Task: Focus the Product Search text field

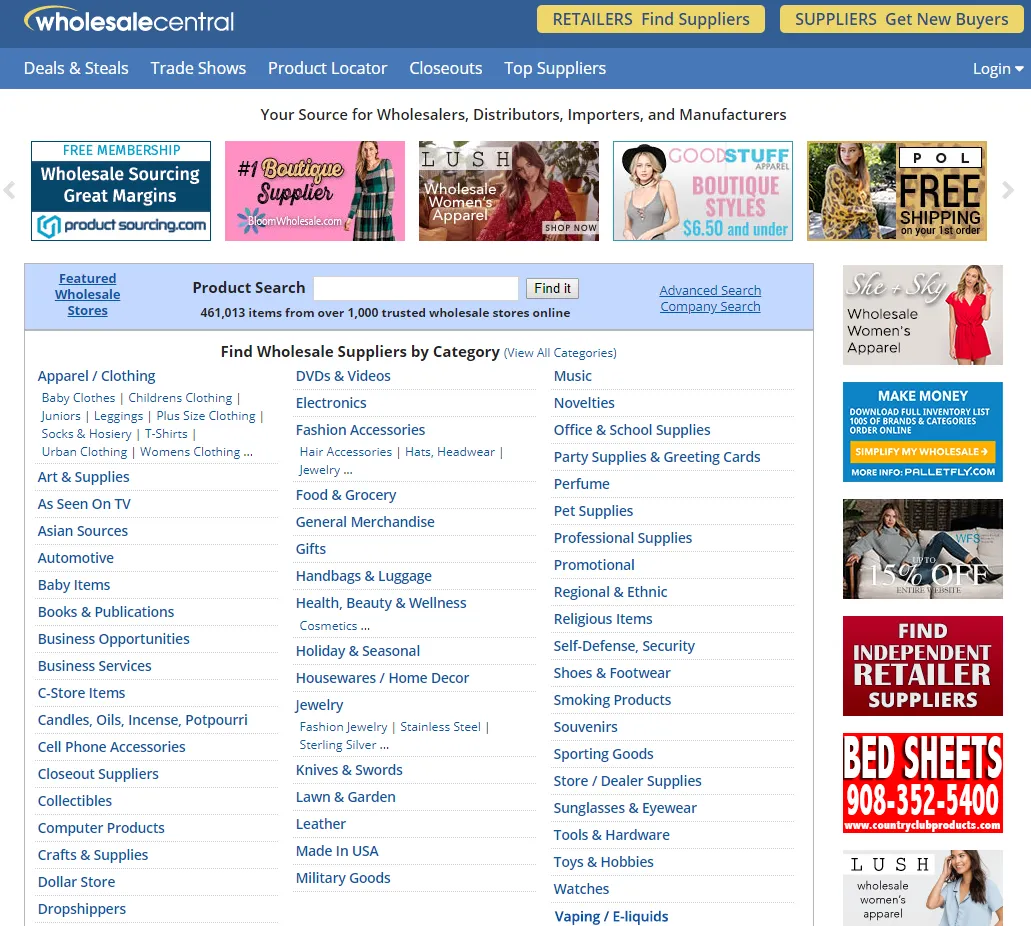Action: [416, 288]
